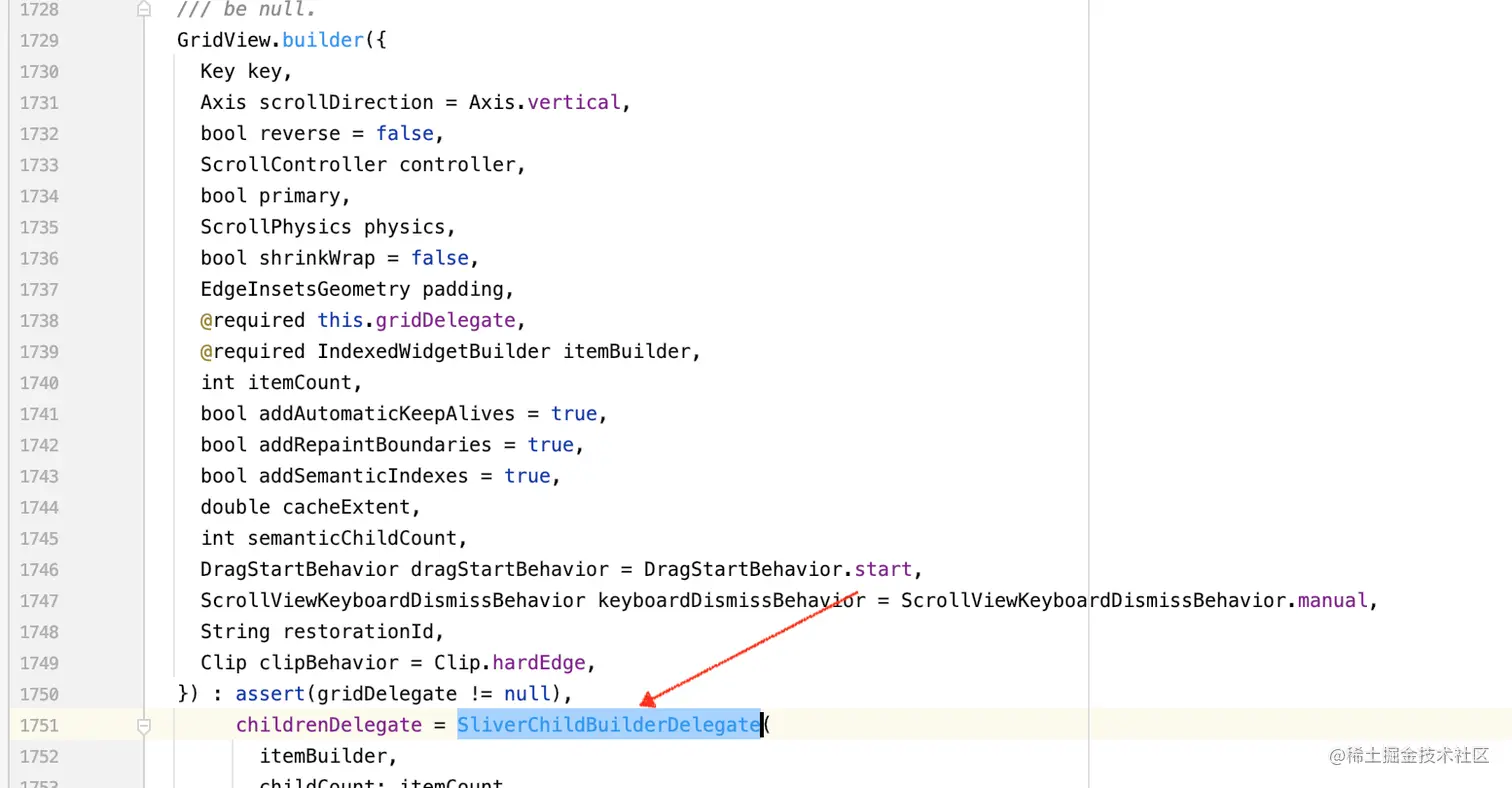Click the ScrollController type name
Viewport: 1512px width, 788px height.
pyautogui.click(x=293, y=164)
